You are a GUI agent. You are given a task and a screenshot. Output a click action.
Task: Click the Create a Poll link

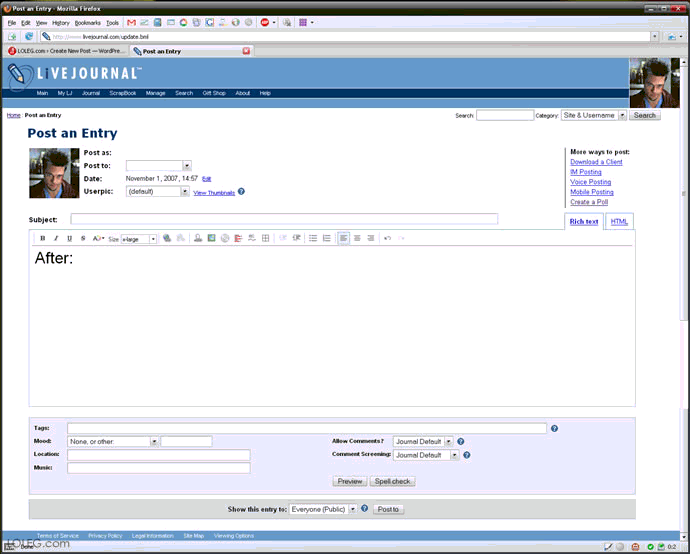tap(589, 202)
